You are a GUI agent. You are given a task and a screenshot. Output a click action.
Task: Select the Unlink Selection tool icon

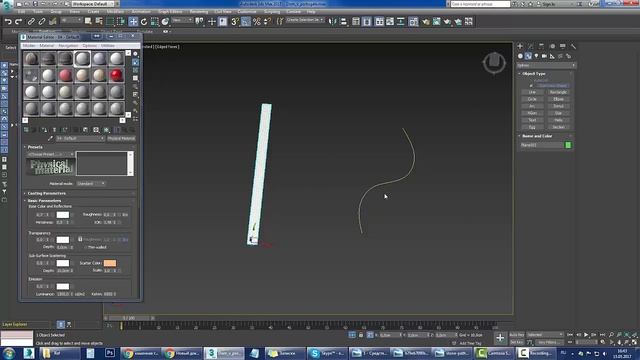42,22
